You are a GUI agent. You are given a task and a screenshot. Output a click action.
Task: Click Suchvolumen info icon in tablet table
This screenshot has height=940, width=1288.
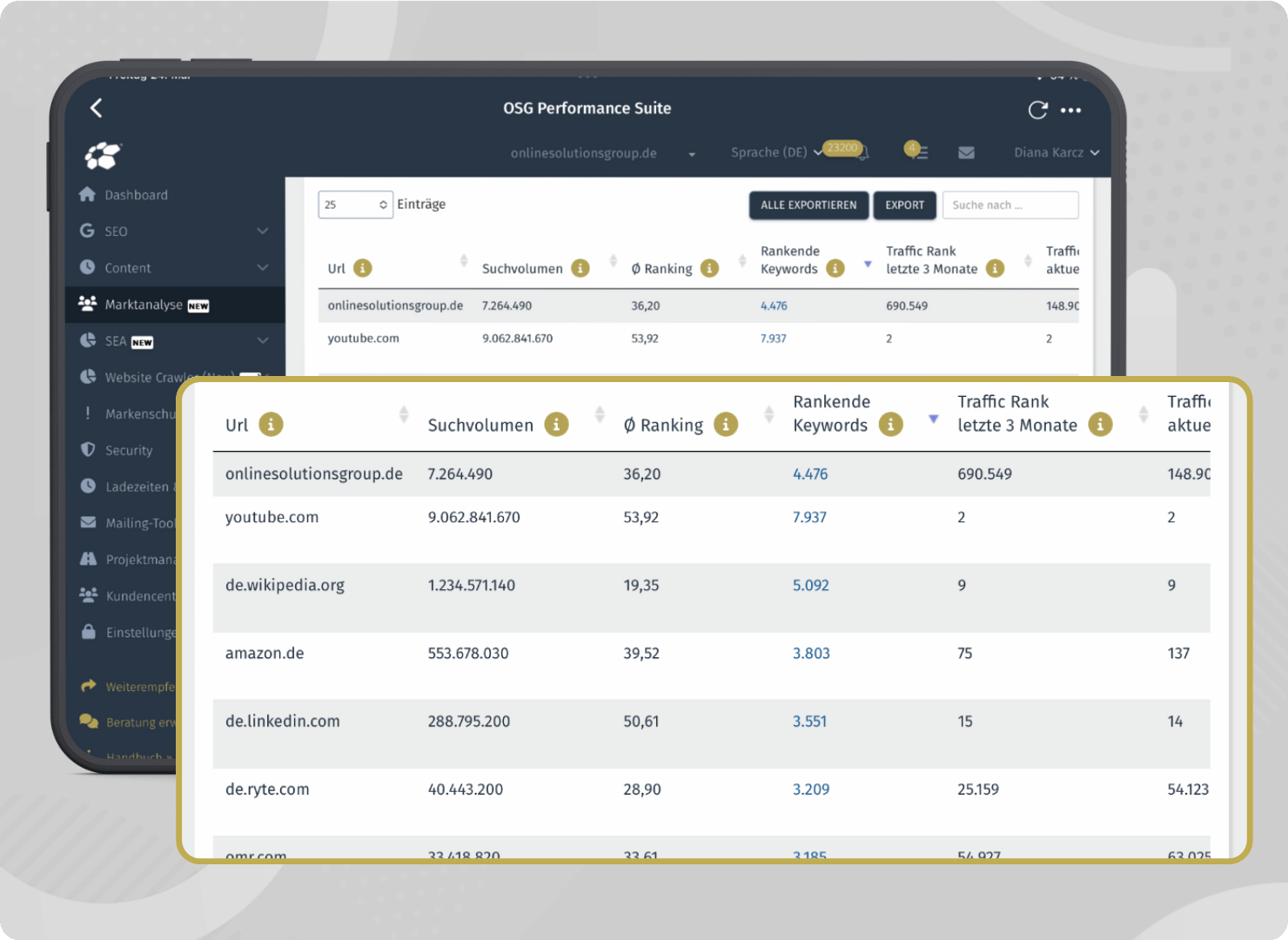pyautogui.click(x=580, y=268)
